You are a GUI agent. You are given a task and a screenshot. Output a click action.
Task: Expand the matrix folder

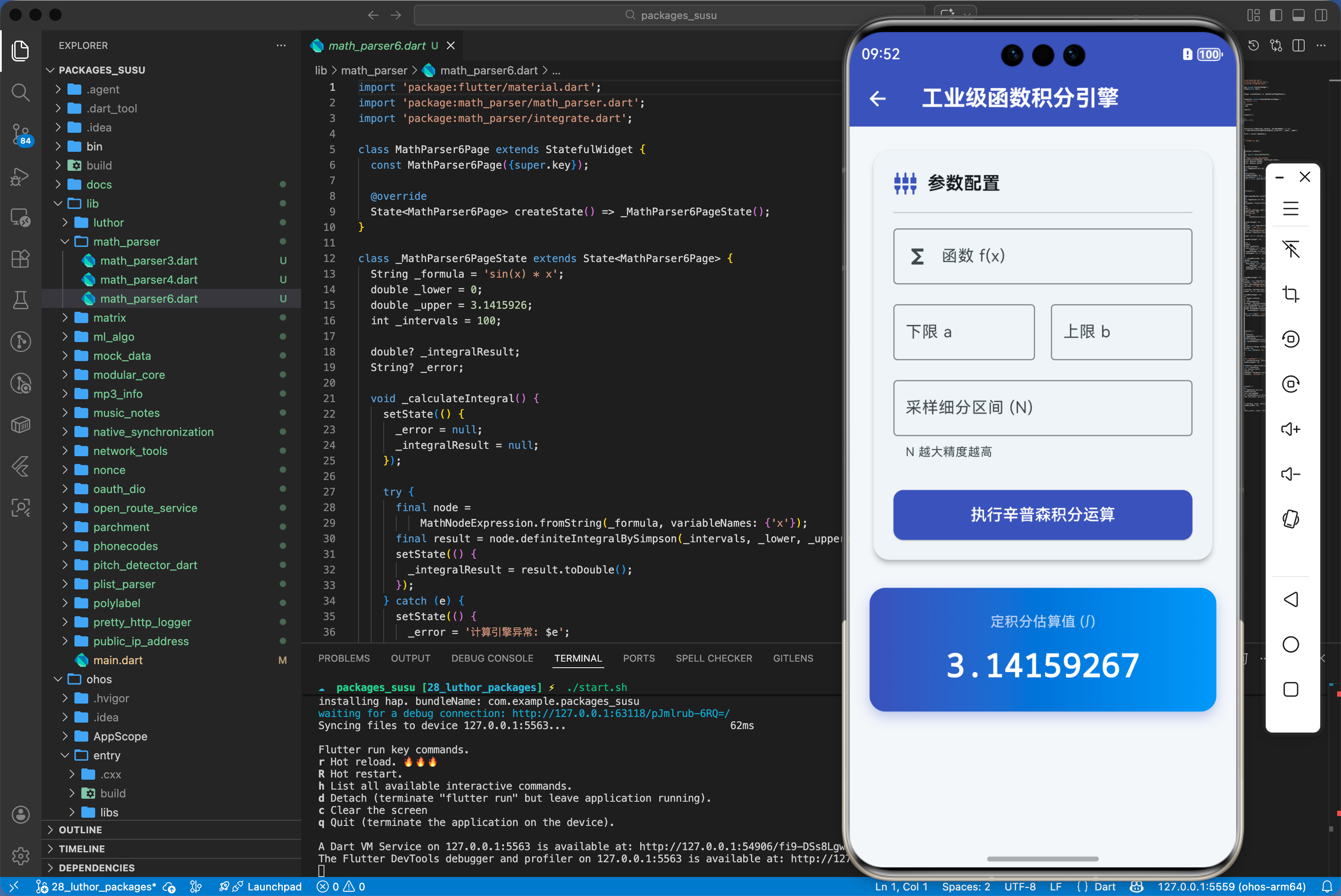pos(109,318)
